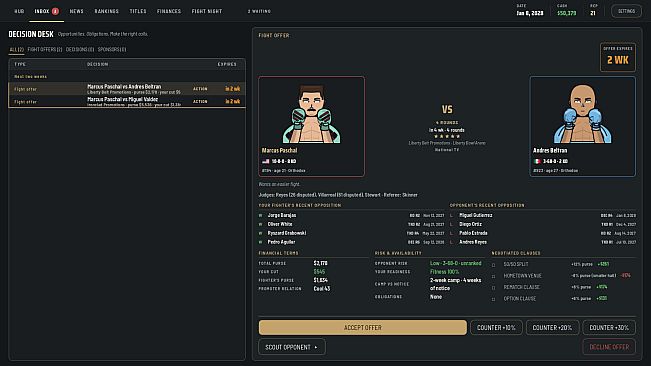The height and width of the screenshot is (366, 651).
Task: Click the '2 waiting' indicator
Action: pos(259,11)
